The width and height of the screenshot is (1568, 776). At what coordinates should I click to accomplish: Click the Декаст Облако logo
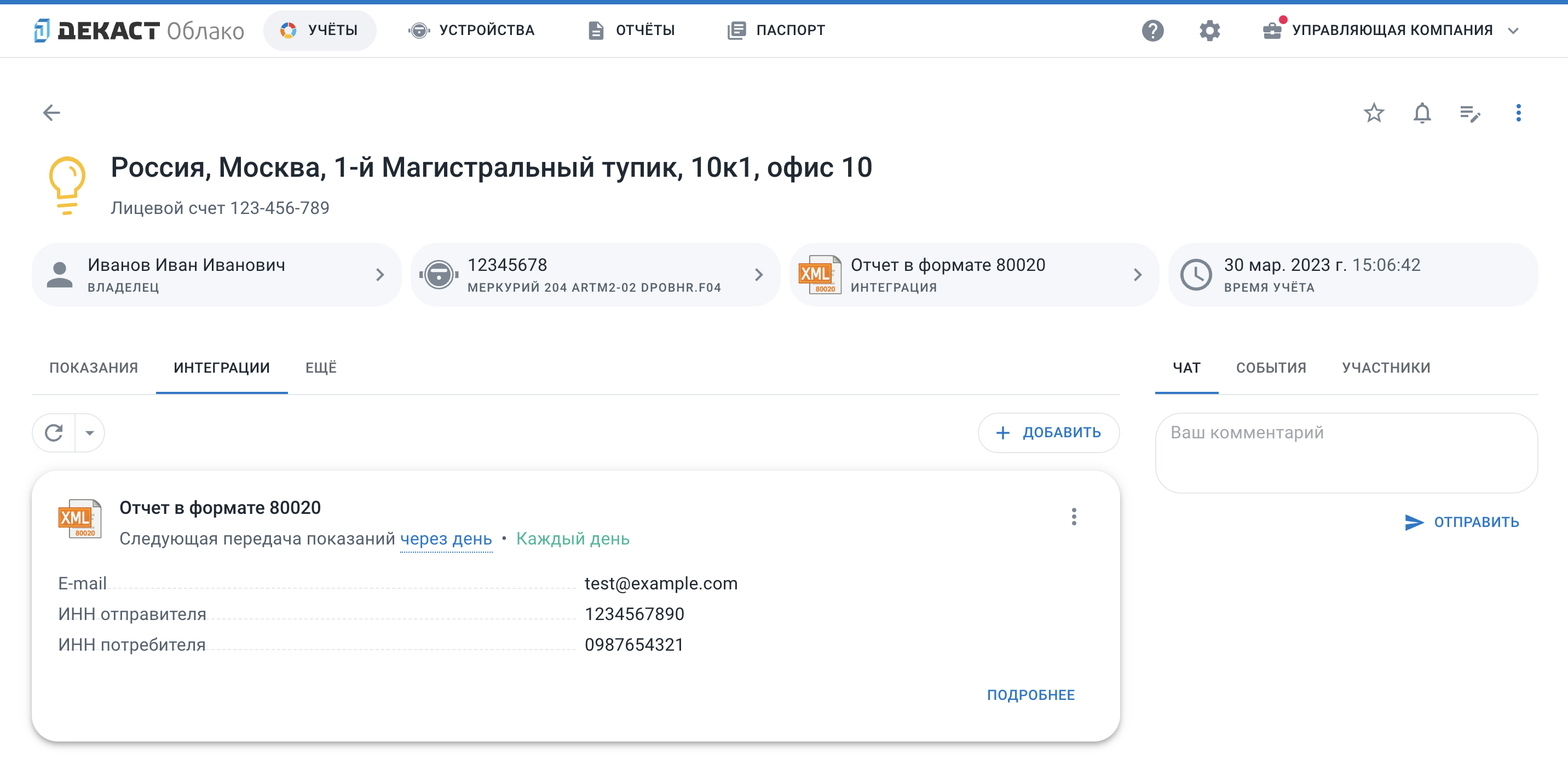click(x=139, y=31)
